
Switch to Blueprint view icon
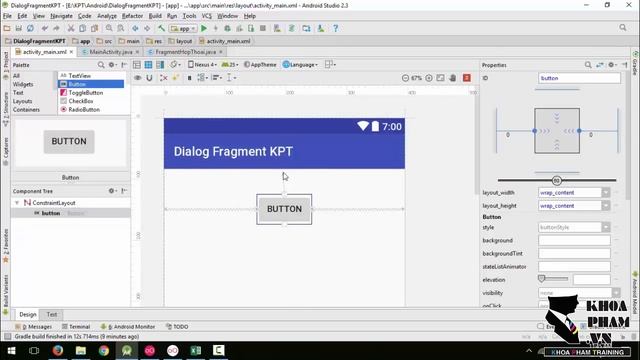tap(148, 65)
